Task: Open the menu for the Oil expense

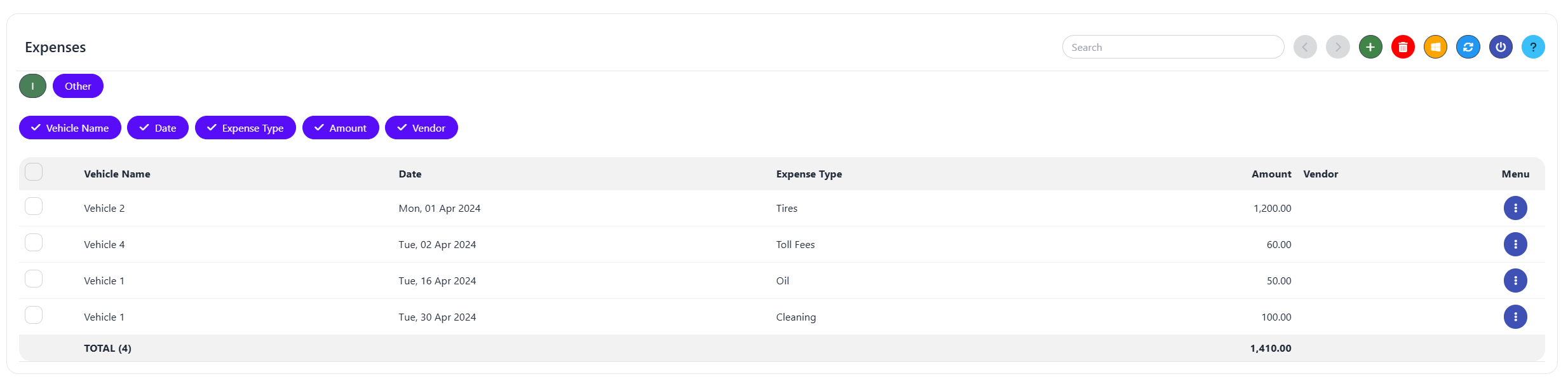Action: point(1515,281)
